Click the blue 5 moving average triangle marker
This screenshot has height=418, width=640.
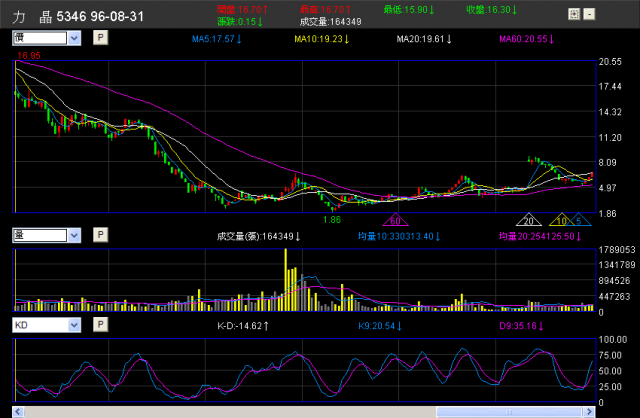pos(579,220)
